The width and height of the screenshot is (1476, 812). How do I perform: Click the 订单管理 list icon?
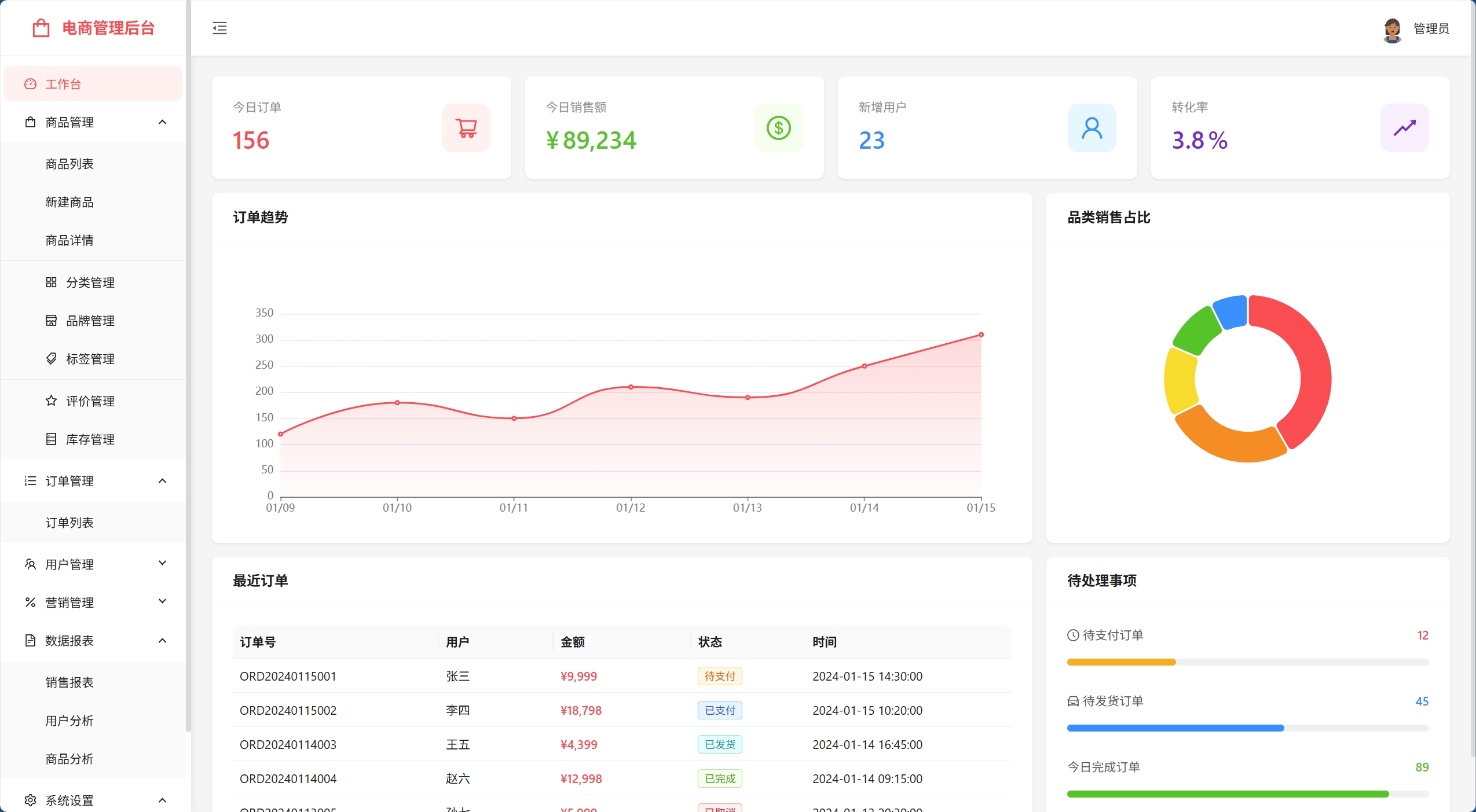coord(31,481)
